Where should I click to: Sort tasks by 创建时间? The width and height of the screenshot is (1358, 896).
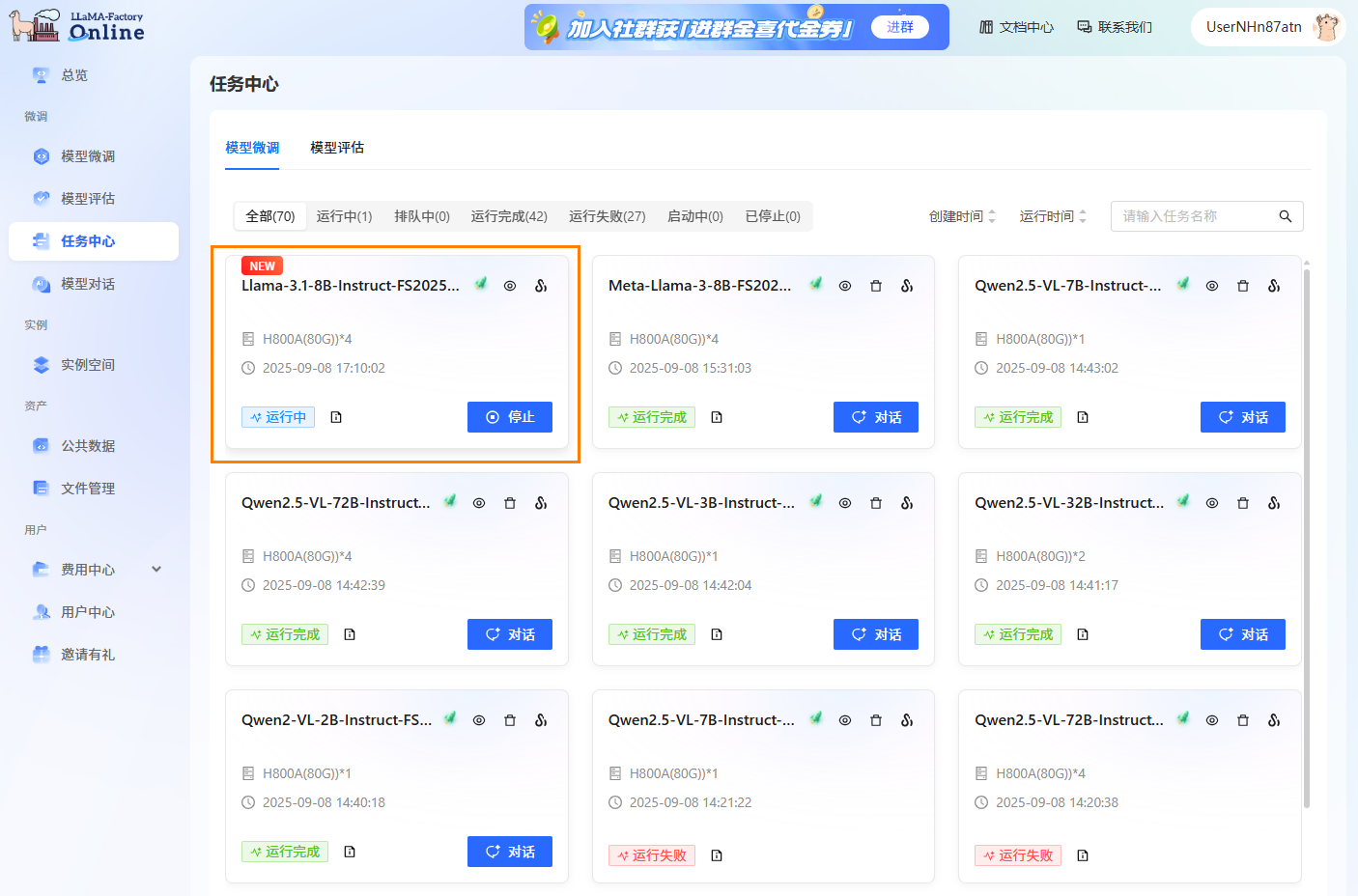962,216
